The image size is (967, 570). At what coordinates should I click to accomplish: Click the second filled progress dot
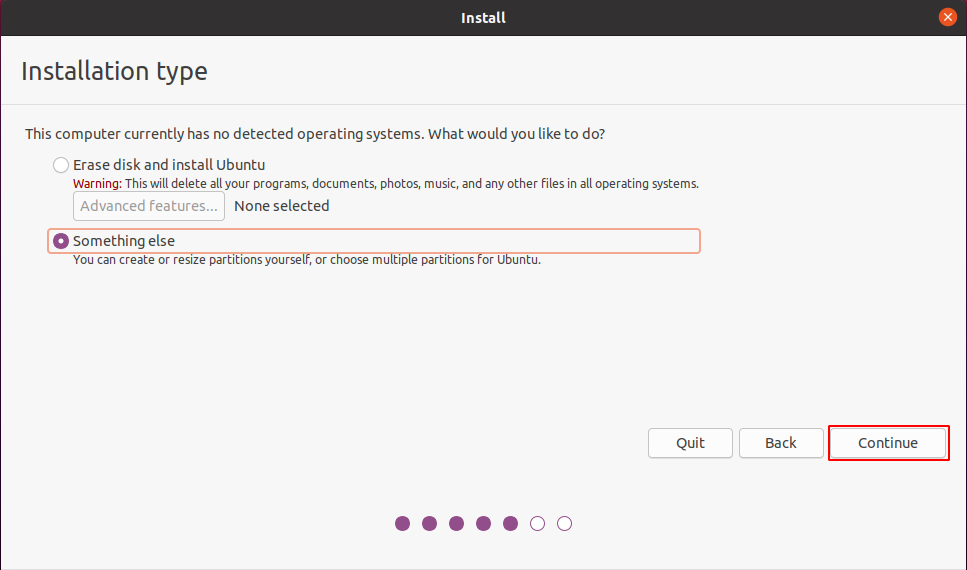pos(430,523)
